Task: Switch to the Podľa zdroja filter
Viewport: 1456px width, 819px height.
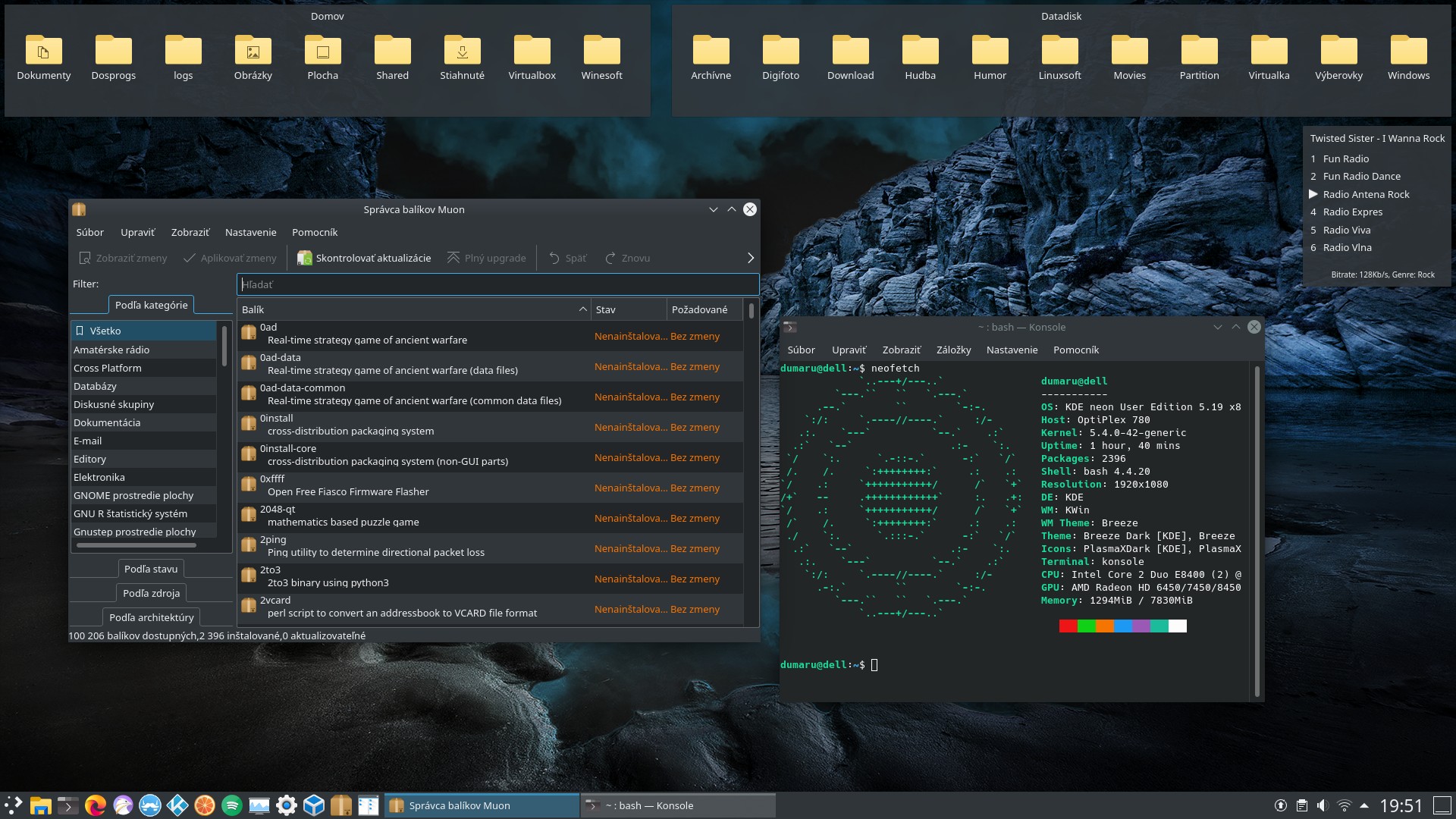Action: (151, 594)
